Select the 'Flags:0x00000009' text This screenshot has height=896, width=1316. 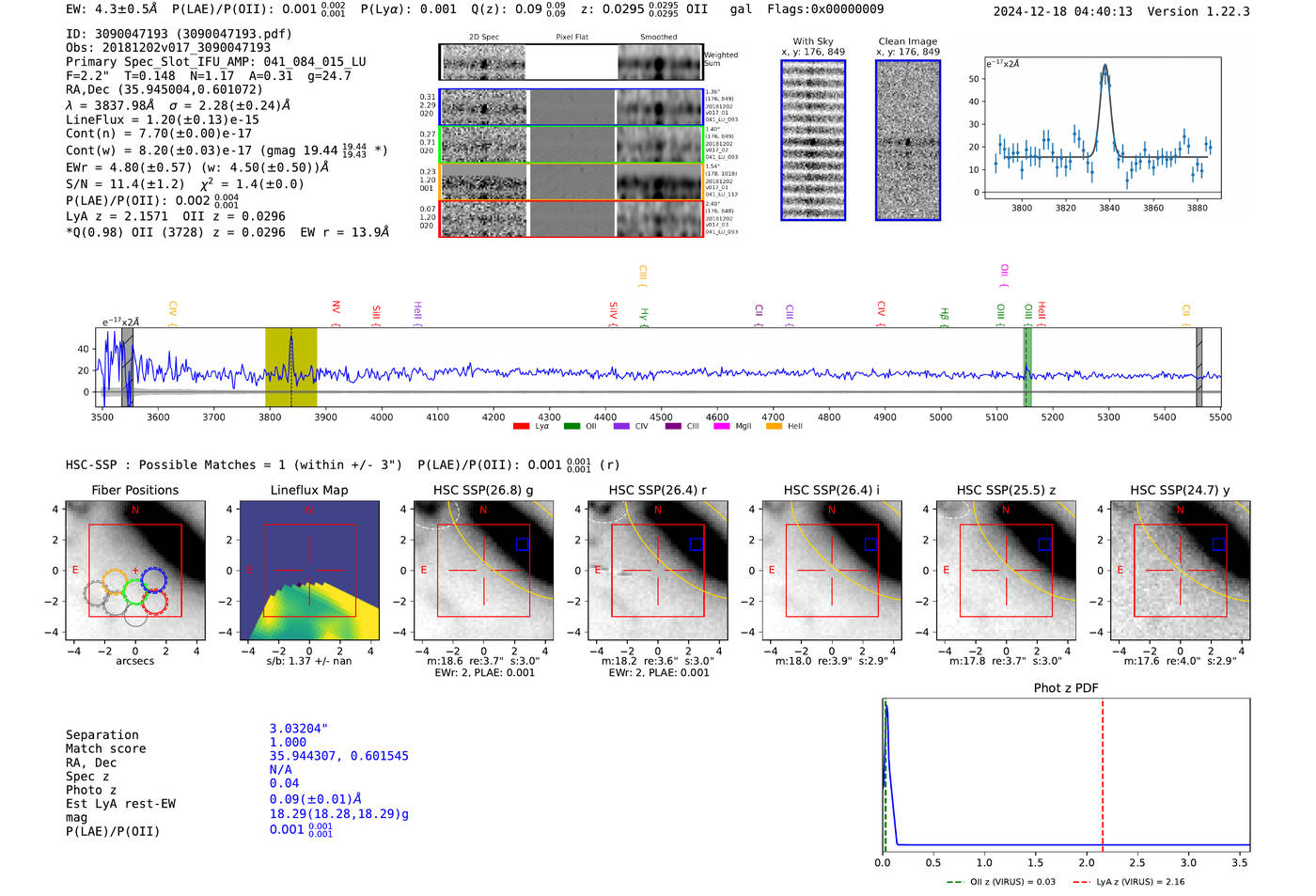[825, 9]
